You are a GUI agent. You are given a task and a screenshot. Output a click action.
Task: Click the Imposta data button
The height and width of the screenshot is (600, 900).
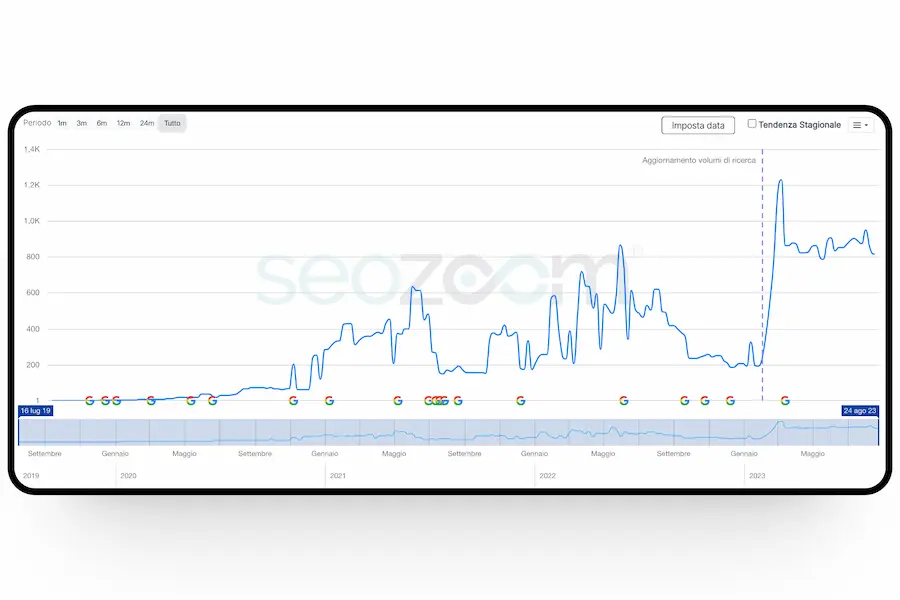tap(698, 125)
